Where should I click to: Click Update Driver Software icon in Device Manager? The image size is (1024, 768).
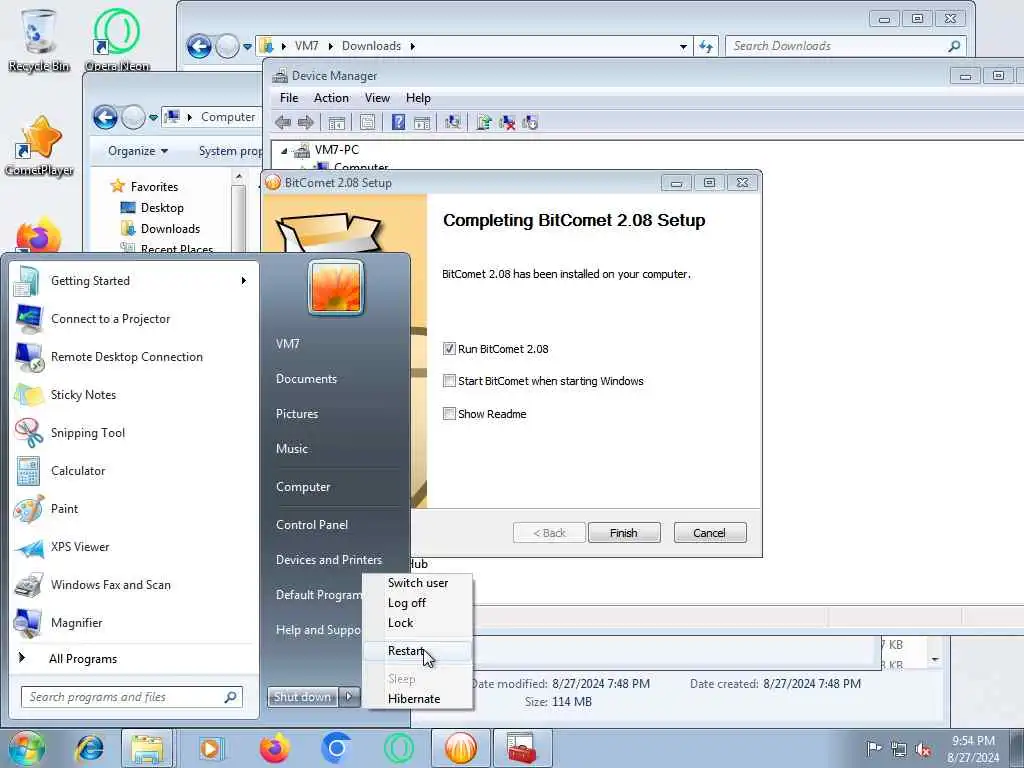pyautogui.click(x=484, y=122)
